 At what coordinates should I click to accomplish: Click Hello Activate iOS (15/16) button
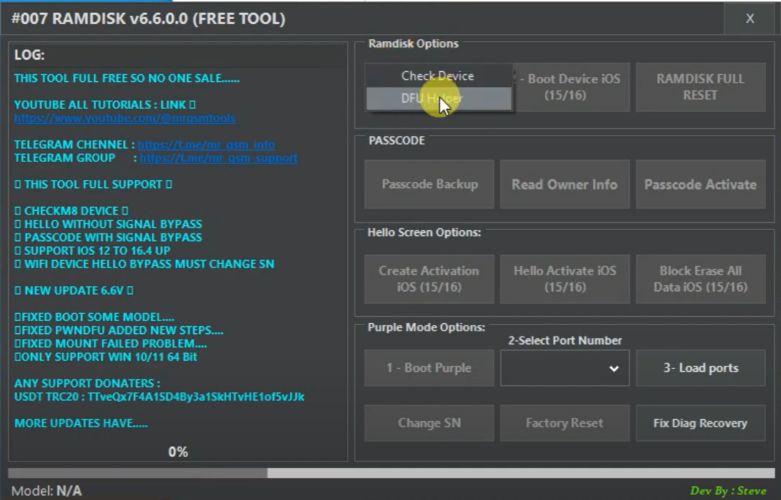coord(564,279)
